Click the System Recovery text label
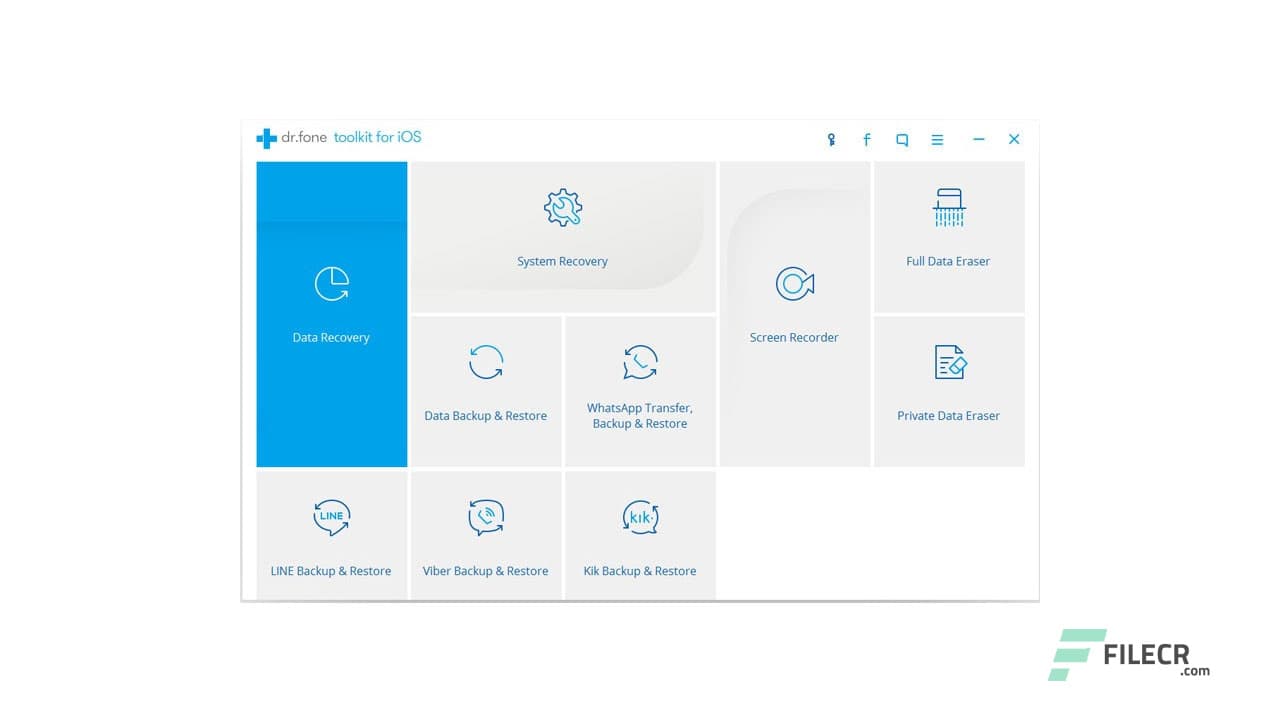The height and width of the screenshot is (720, 1280). coord(562,261)
